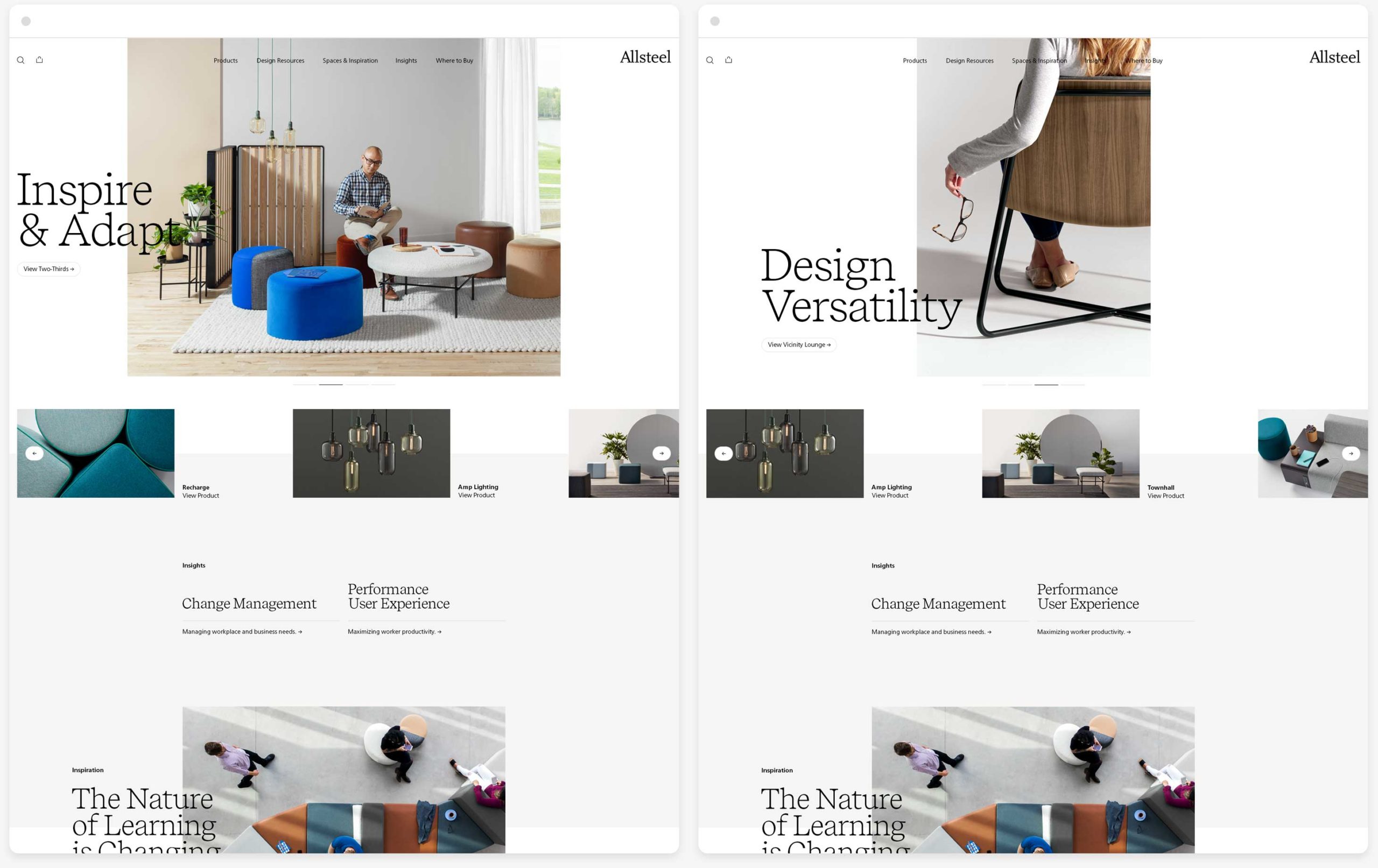Select Spaces & Inspiration from the nav
The image size is (1378, 868).
tap(350, 60)
